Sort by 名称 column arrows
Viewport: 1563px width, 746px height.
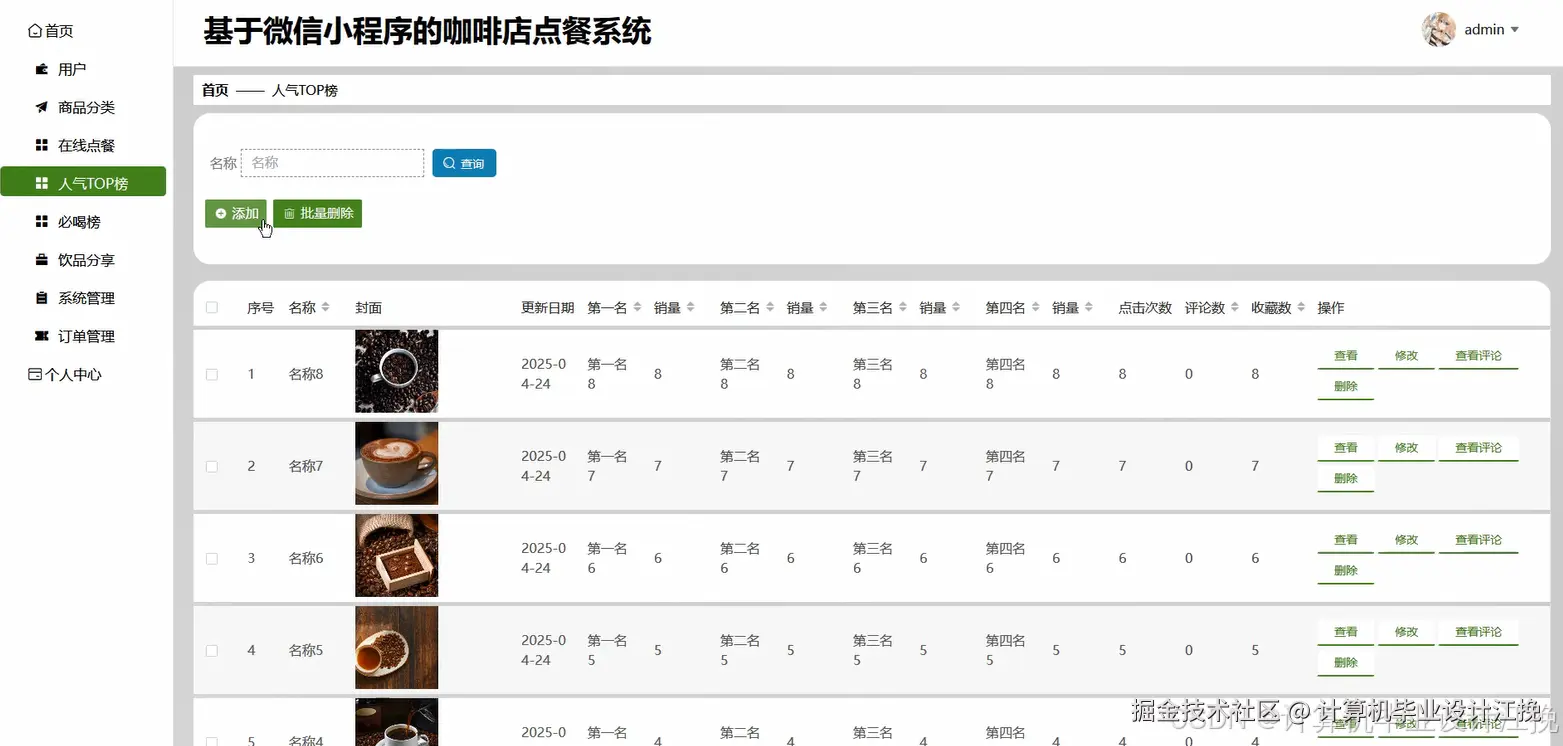(325, 307)
